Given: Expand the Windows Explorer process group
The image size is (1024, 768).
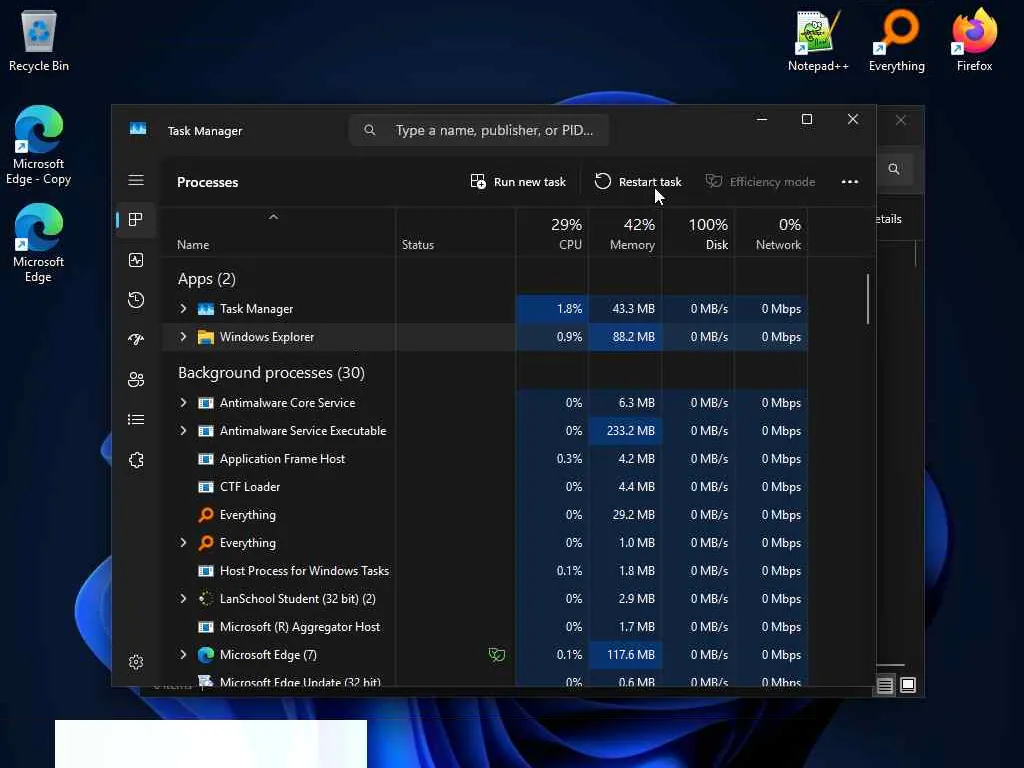Looking at the screenshot, I should pos(184,336).
